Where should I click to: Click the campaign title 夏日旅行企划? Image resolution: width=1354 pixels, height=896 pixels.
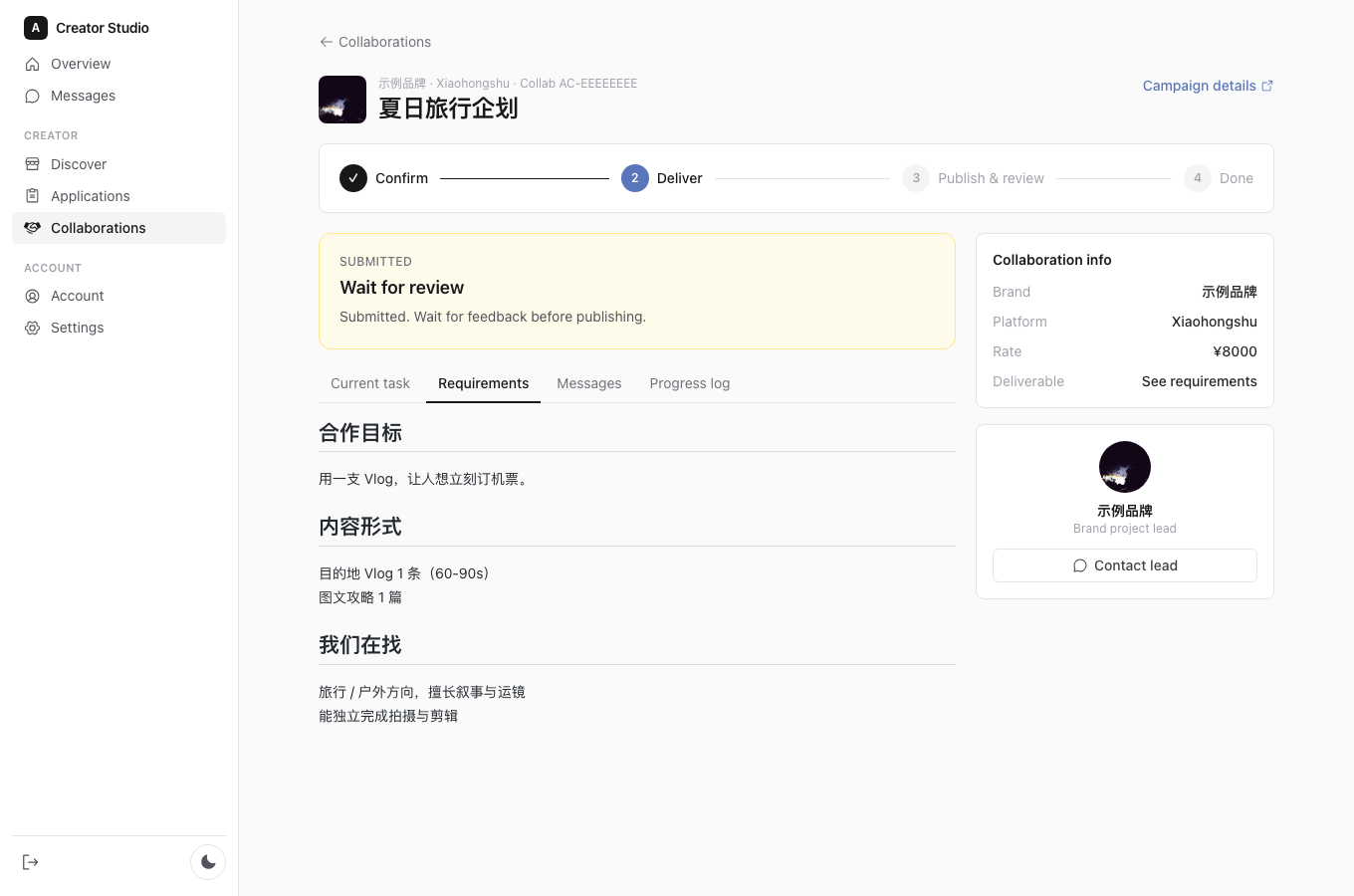(448, 108)
